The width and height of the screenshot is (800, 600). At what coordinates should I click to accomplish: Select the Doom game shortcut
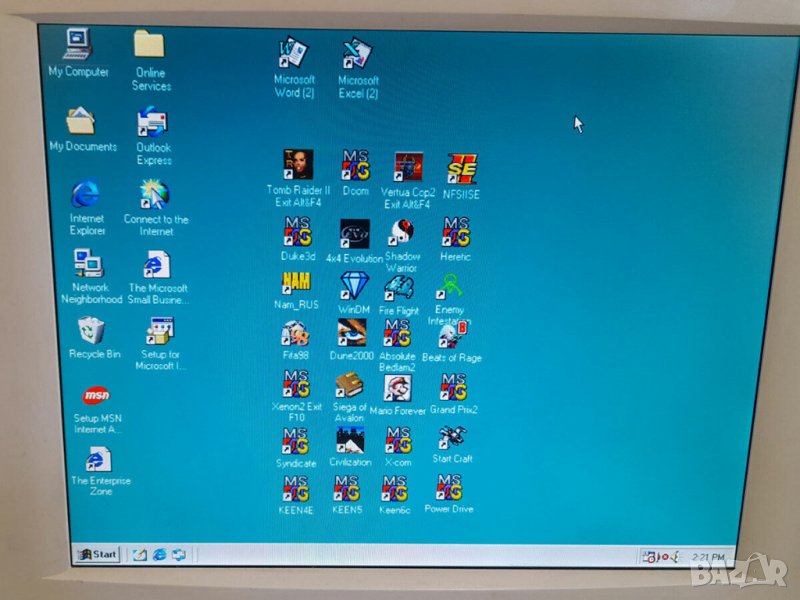pyautogui.click(x=355, y=166)
